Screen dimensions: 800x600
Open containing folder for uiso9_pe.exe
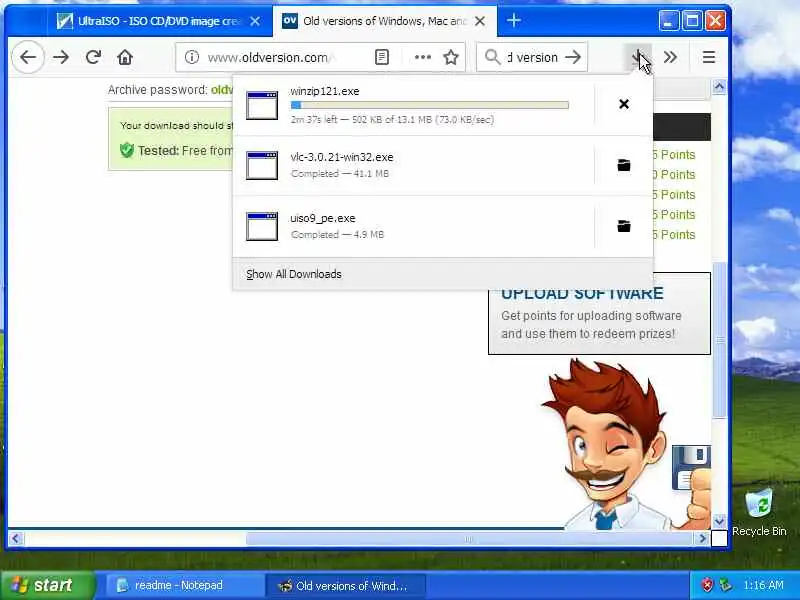(623, 226)
